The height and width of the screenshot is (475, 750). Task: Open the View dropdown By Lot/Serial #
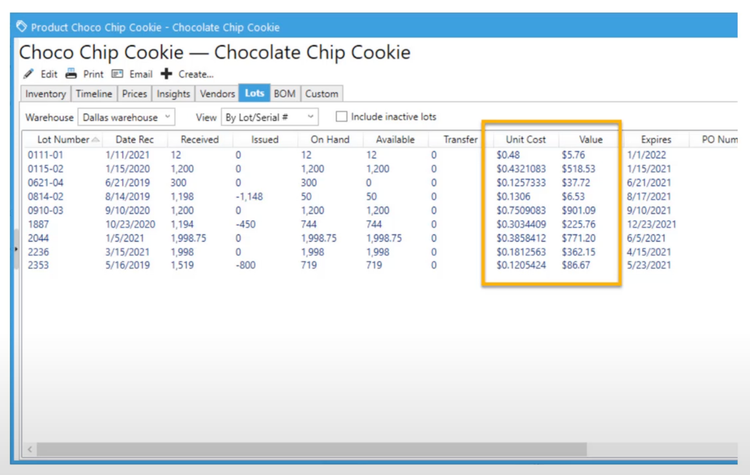[270, 117]
